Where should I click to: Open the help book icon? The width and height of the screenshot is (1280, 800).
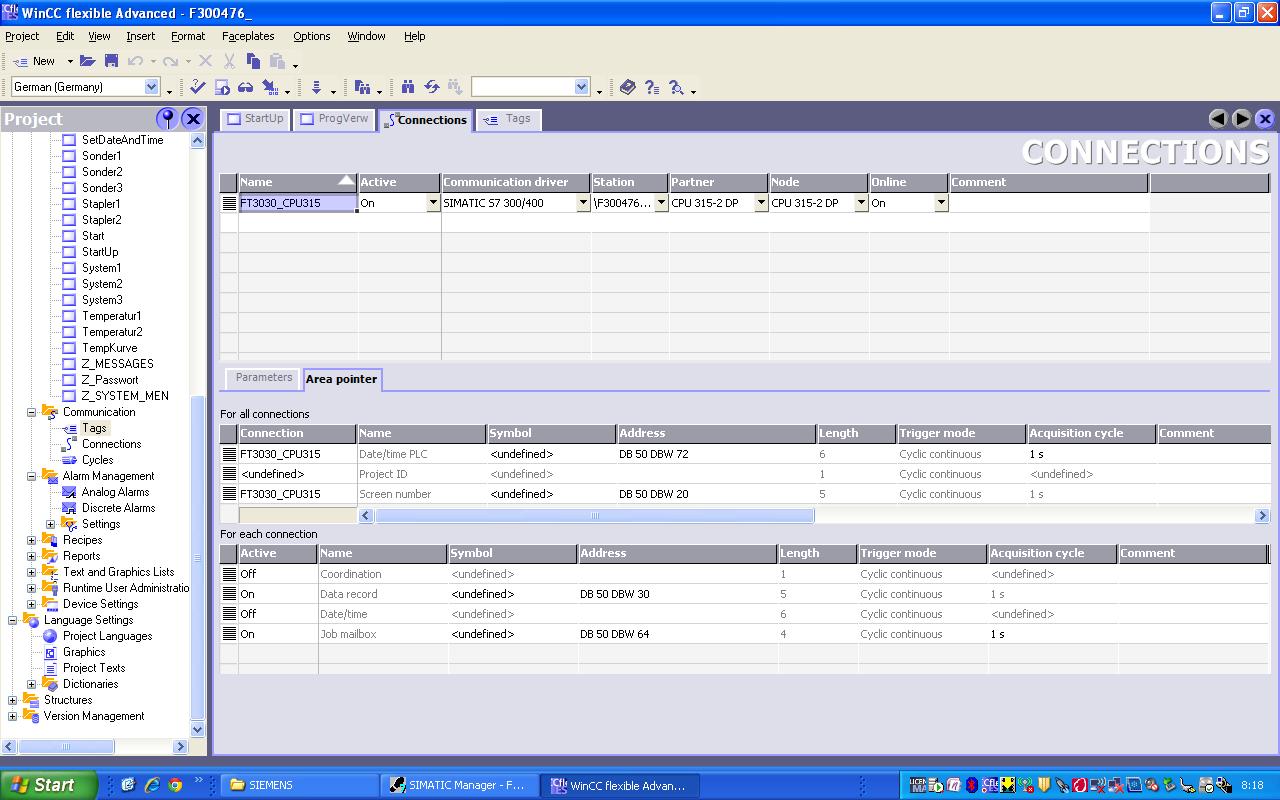[628, 87]
